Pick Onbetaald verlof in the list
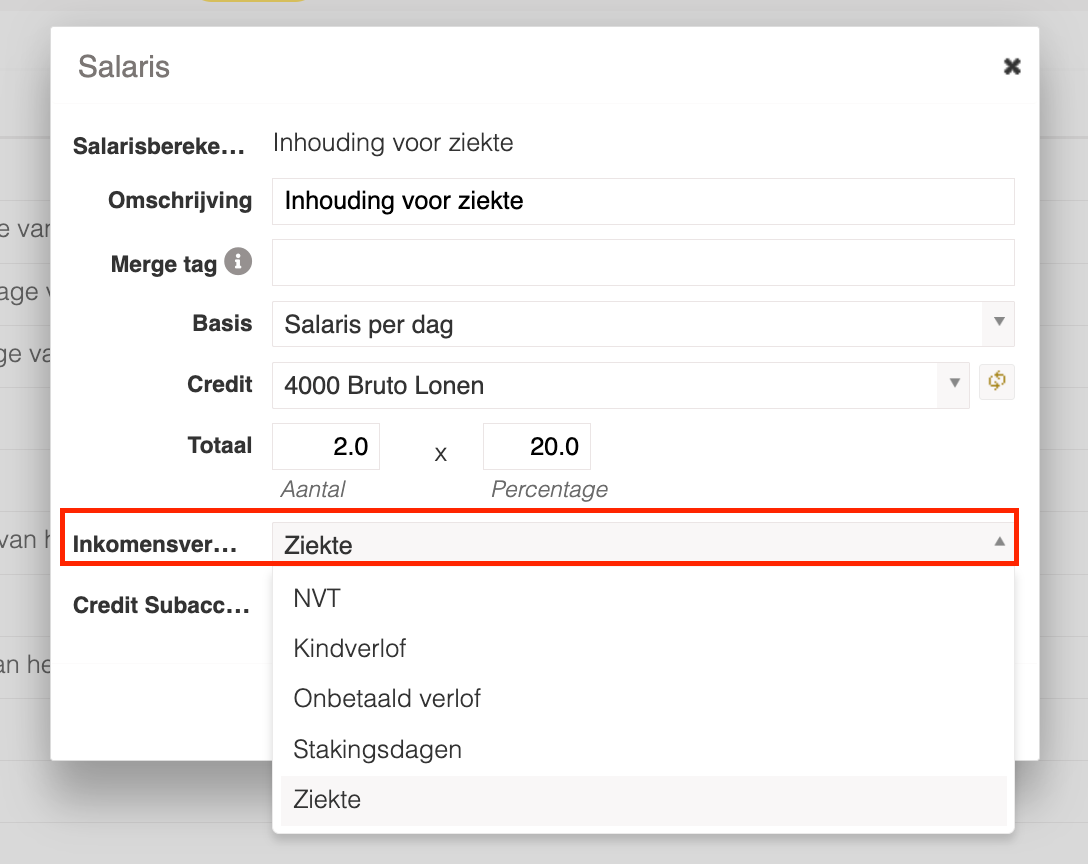Viewport: 1088px width, 864px height. [x=387, y=698]
